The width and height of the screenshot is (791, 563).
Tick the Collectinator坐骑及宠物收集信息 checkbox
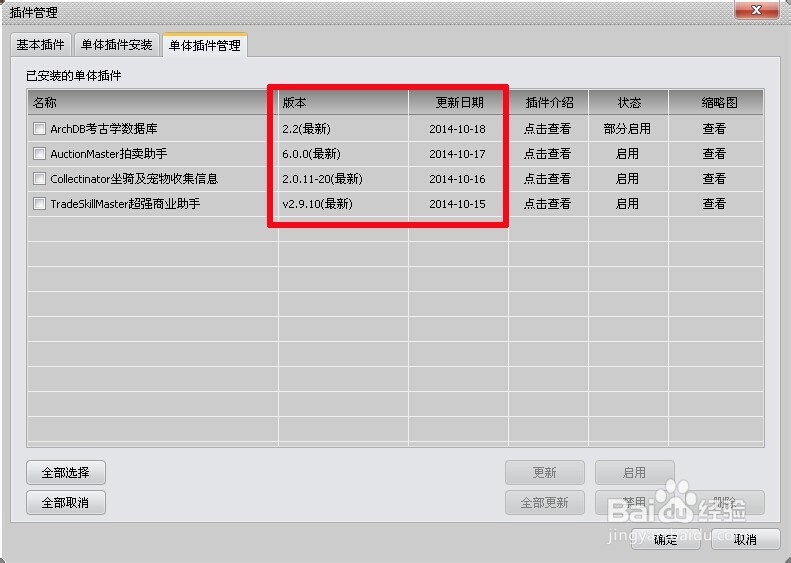point(39,179)
